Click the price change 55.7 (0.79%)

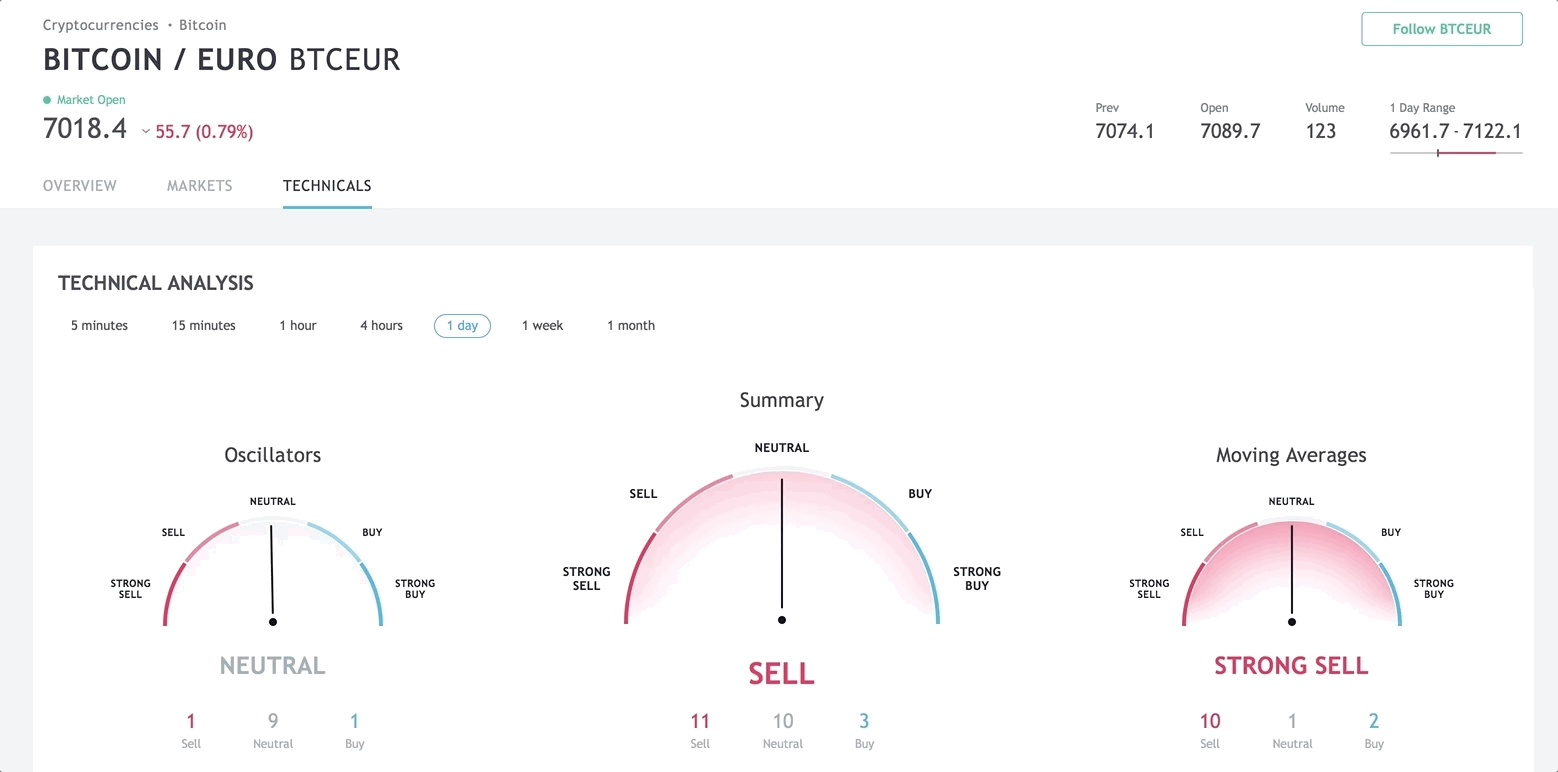click(x=204, y=132)
